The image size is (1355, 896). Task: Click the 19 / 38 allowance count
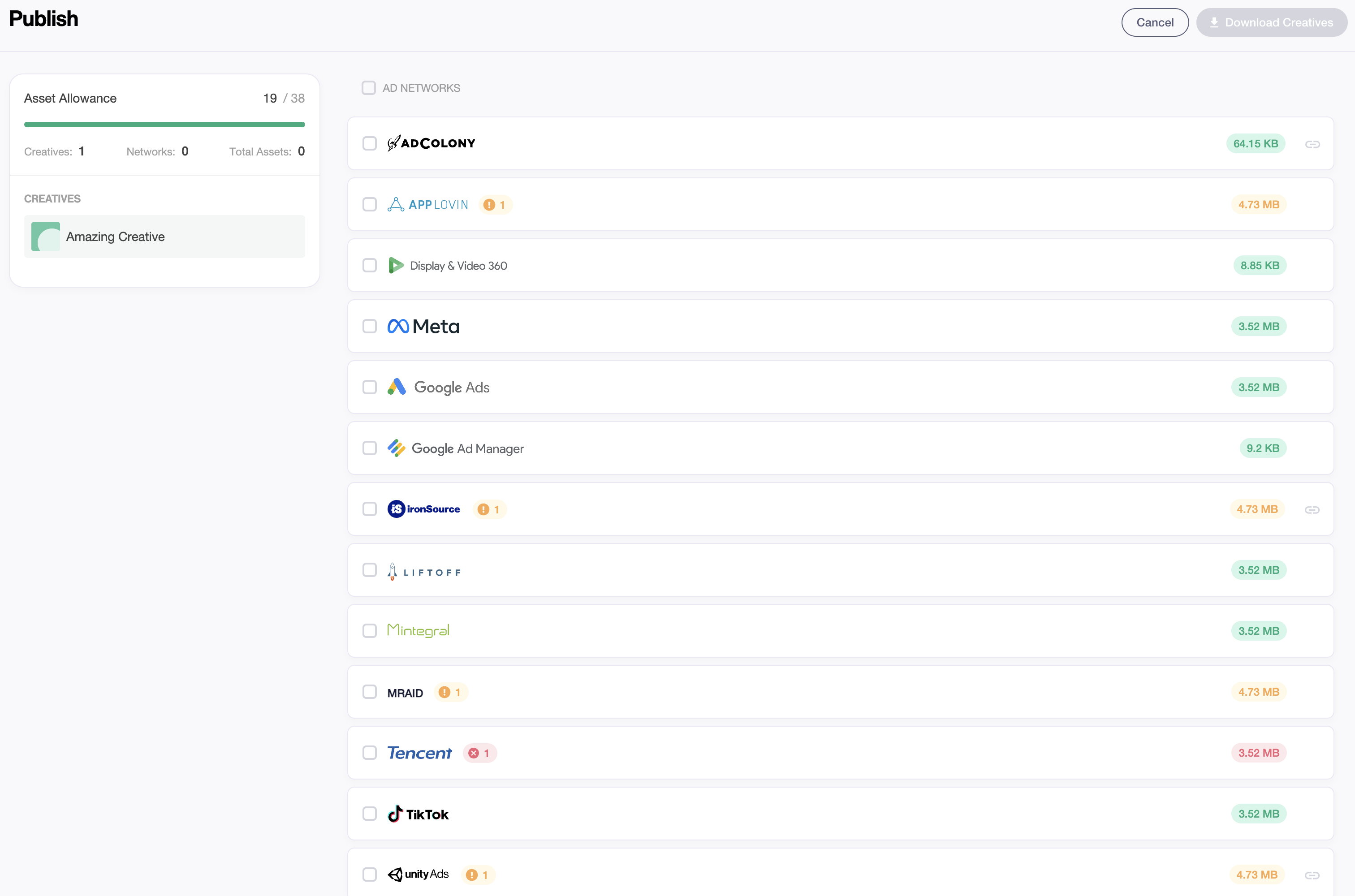284,98
